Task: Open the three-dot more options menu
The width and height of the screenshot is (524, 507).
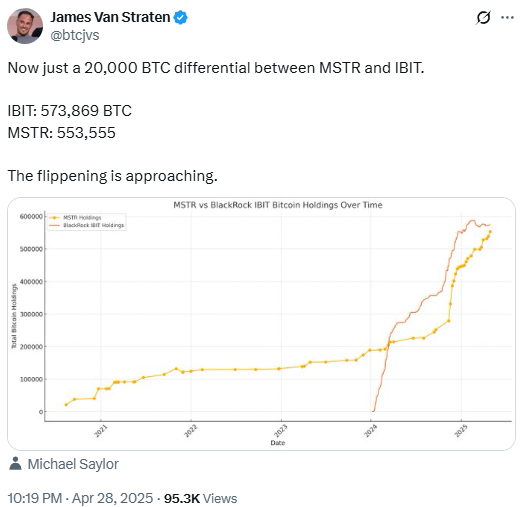Action: tap(507, 17)
